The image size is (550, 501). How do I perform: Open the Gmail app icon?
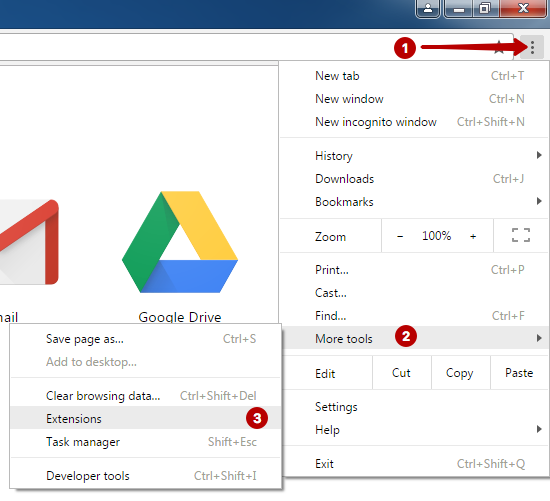coord(29,242)
